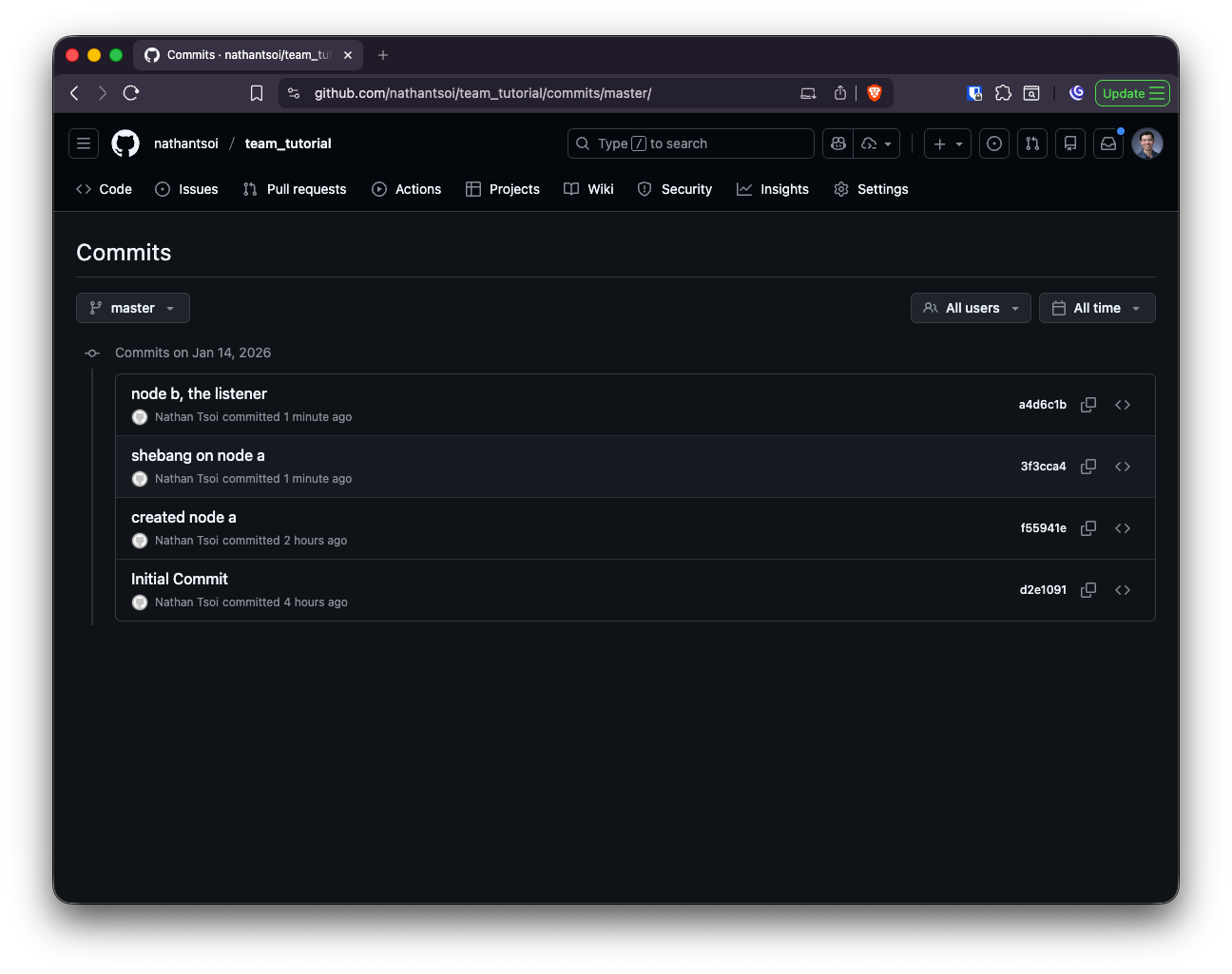
Task: Open the 'node b, the listener' commit
Action: click(199, 393)
